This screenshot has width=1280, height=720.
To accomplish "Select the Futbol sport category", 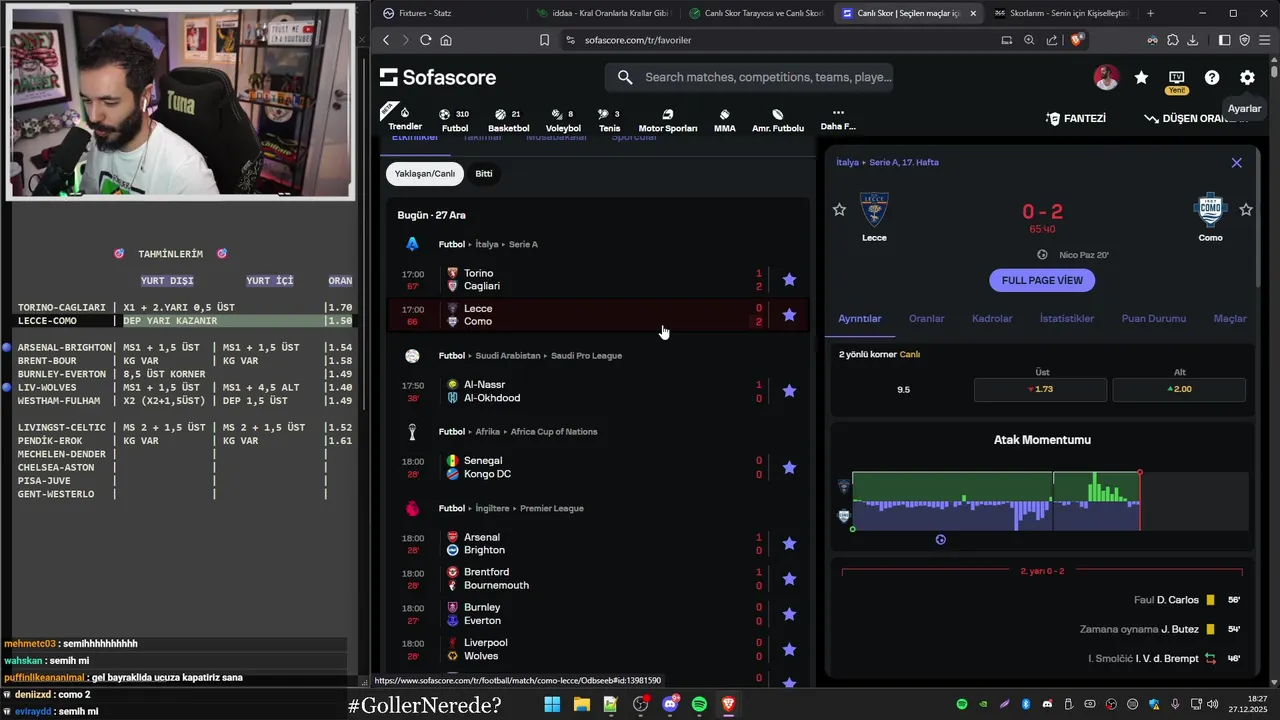I will point(455,120).
